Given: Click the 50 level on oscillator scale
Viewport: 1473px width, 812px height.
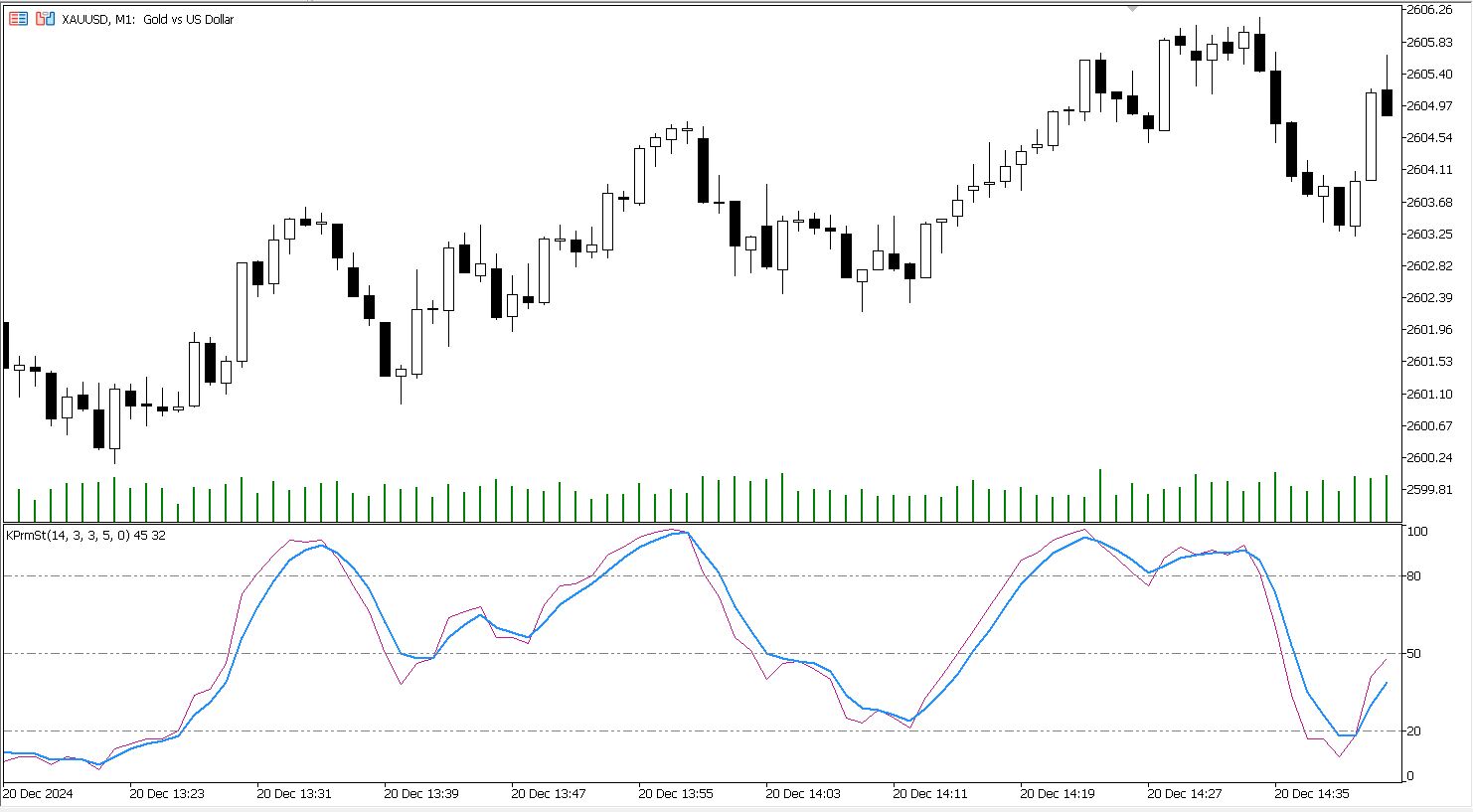Looking at the screenshot, I should click(1414, 654).
